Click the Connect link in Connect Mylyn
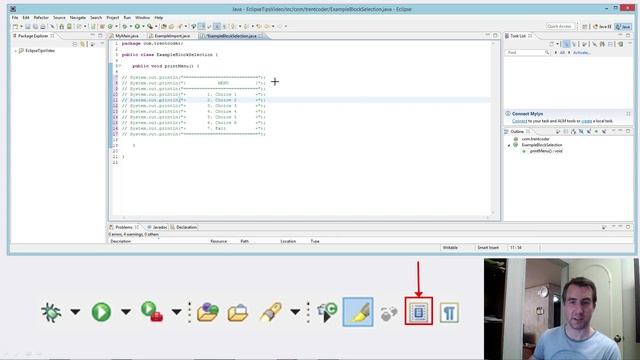The image size is (640, 360). coord(520,121)
